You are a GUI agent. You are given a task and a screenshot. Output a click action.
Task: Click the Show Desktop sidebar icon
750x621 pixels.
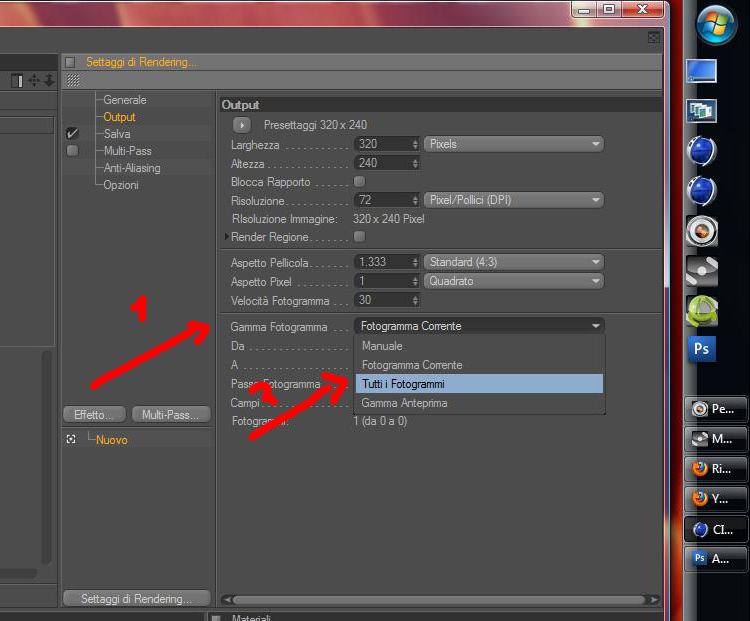coord(701,71)
